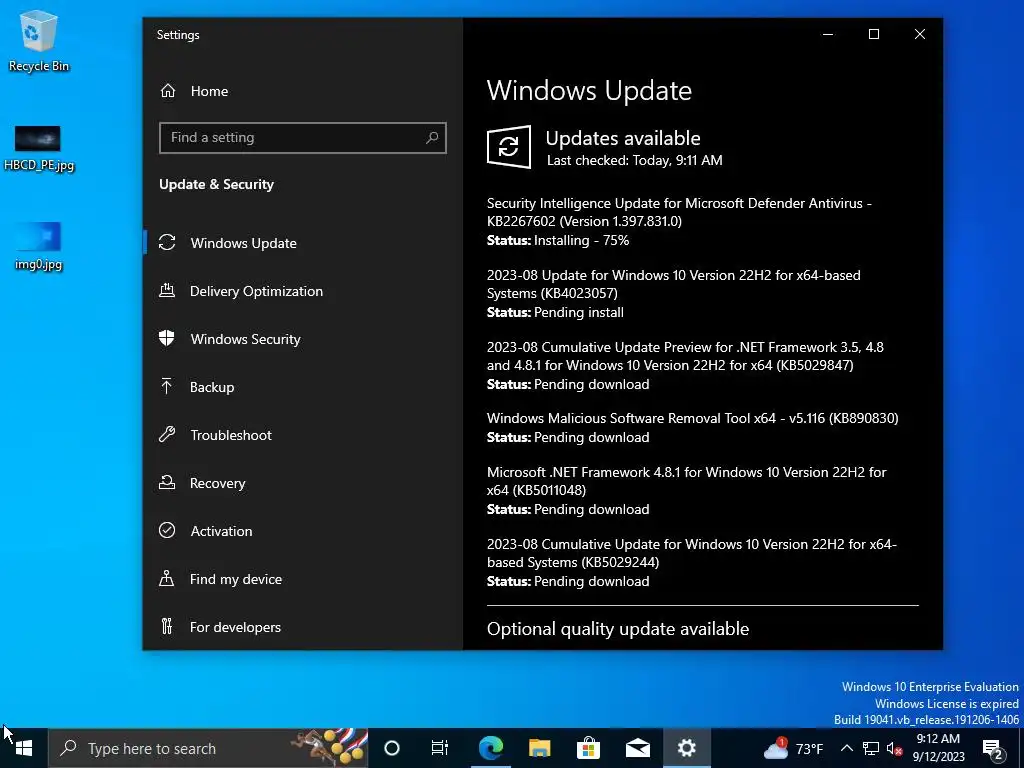Minimize the Settings window
Screen dimensions: 1024x768
(x=828, y=34)
